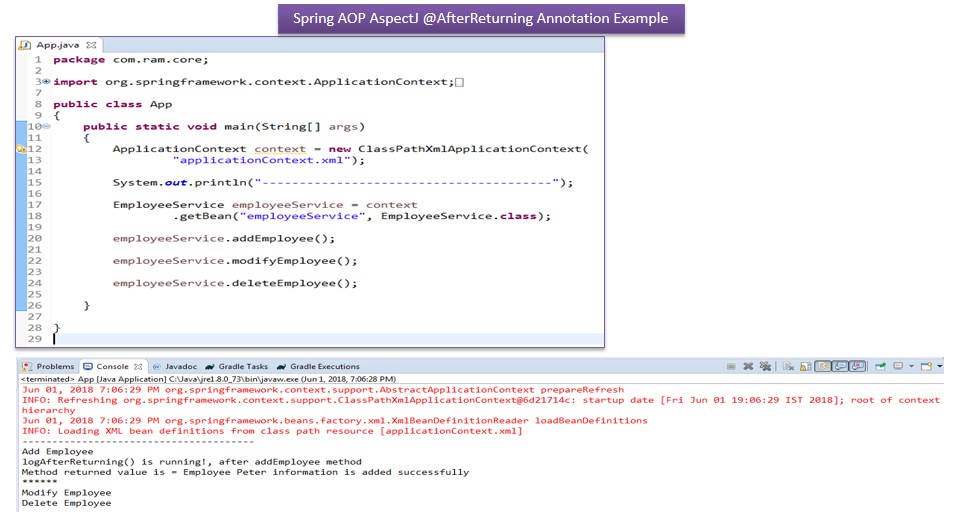Click the employeeService.deleteEmployee(); line
The image size is (960, 528).
[235, 283]
